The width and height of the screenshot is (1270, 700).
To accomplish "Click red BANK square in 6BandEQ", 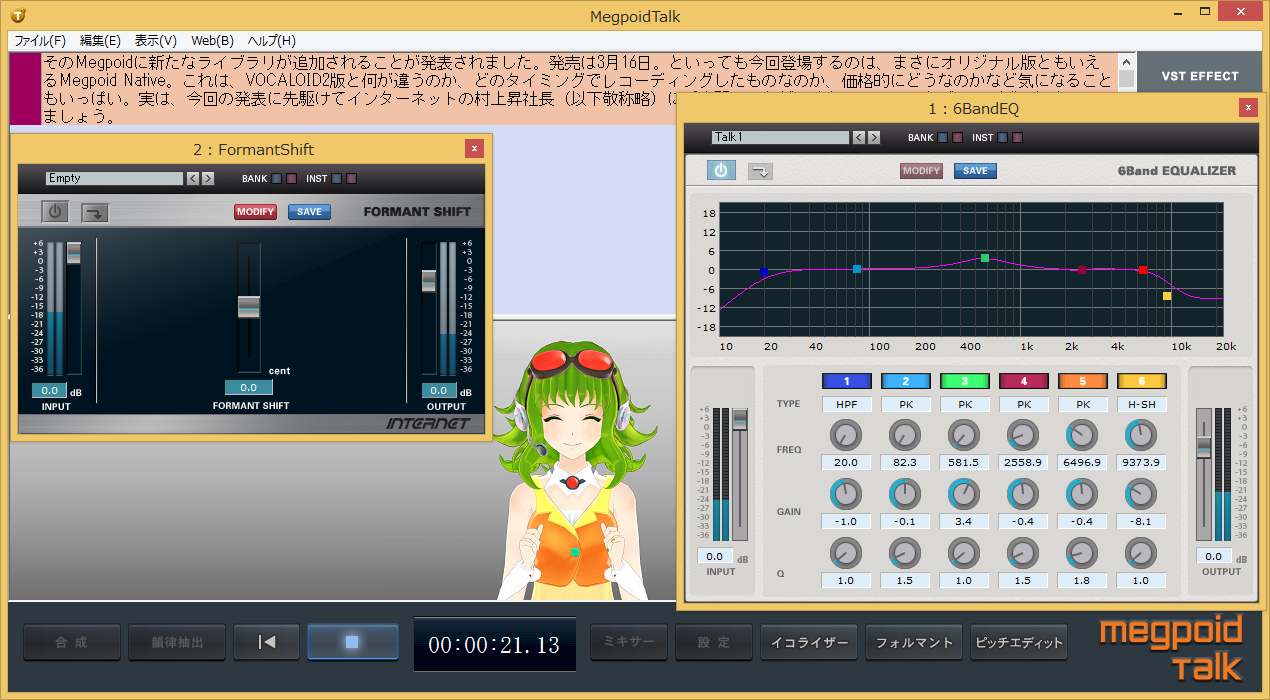I will coord(956,138).
